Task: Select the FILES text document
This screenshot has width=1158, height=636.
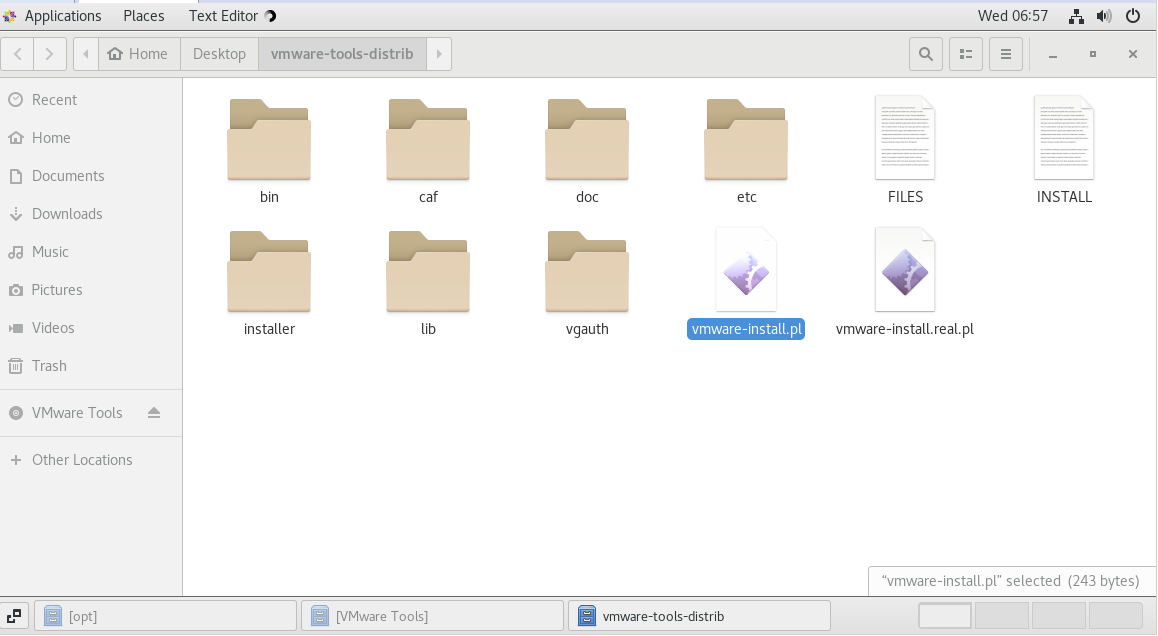Action: 905,137
